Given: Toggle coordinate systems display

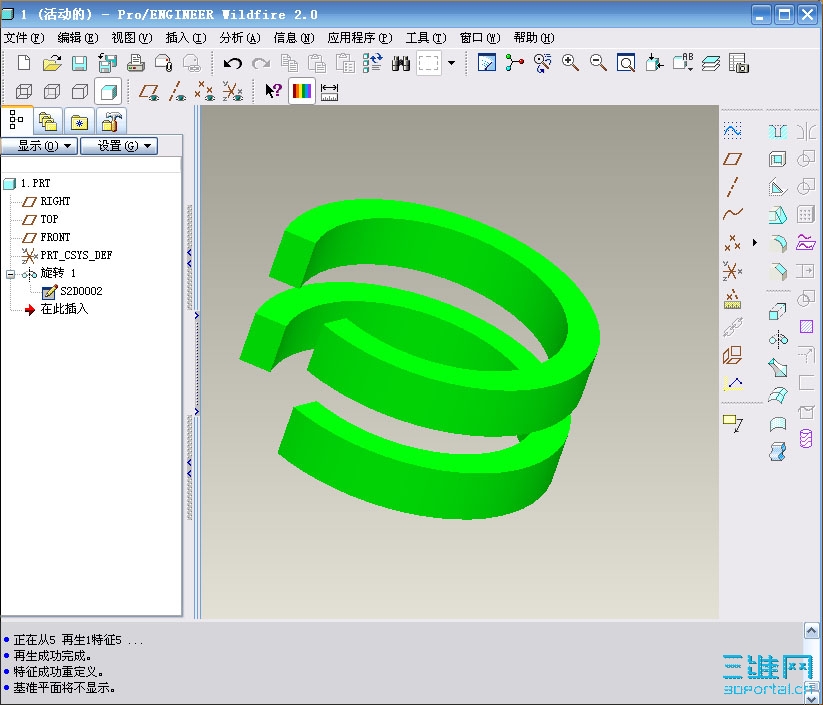Looking at the screenshot, I should point(233,92).
